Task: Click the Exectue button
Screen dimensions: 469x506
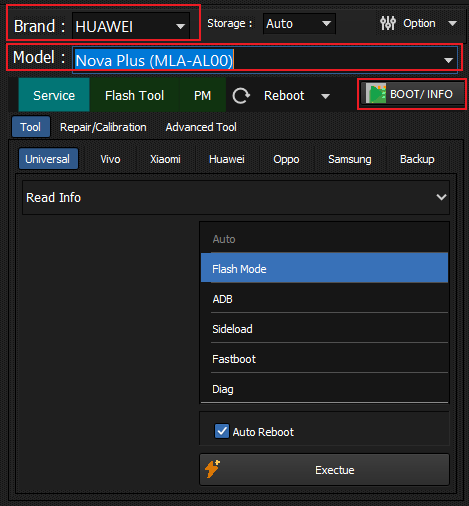Action: point(324,469)
